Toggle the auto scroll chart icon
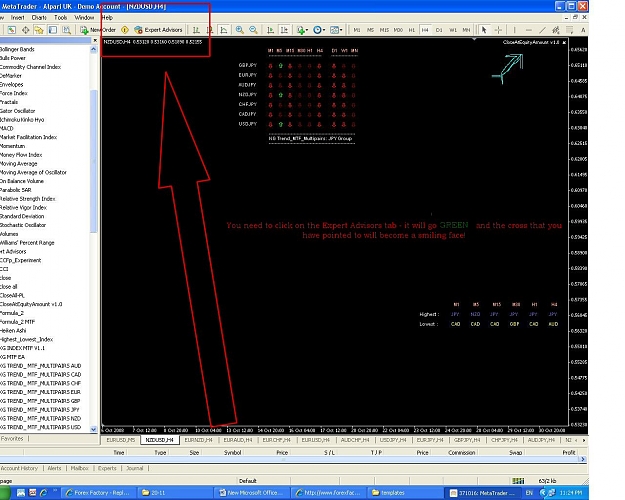The image size is (625, 500). click(270, 30)
